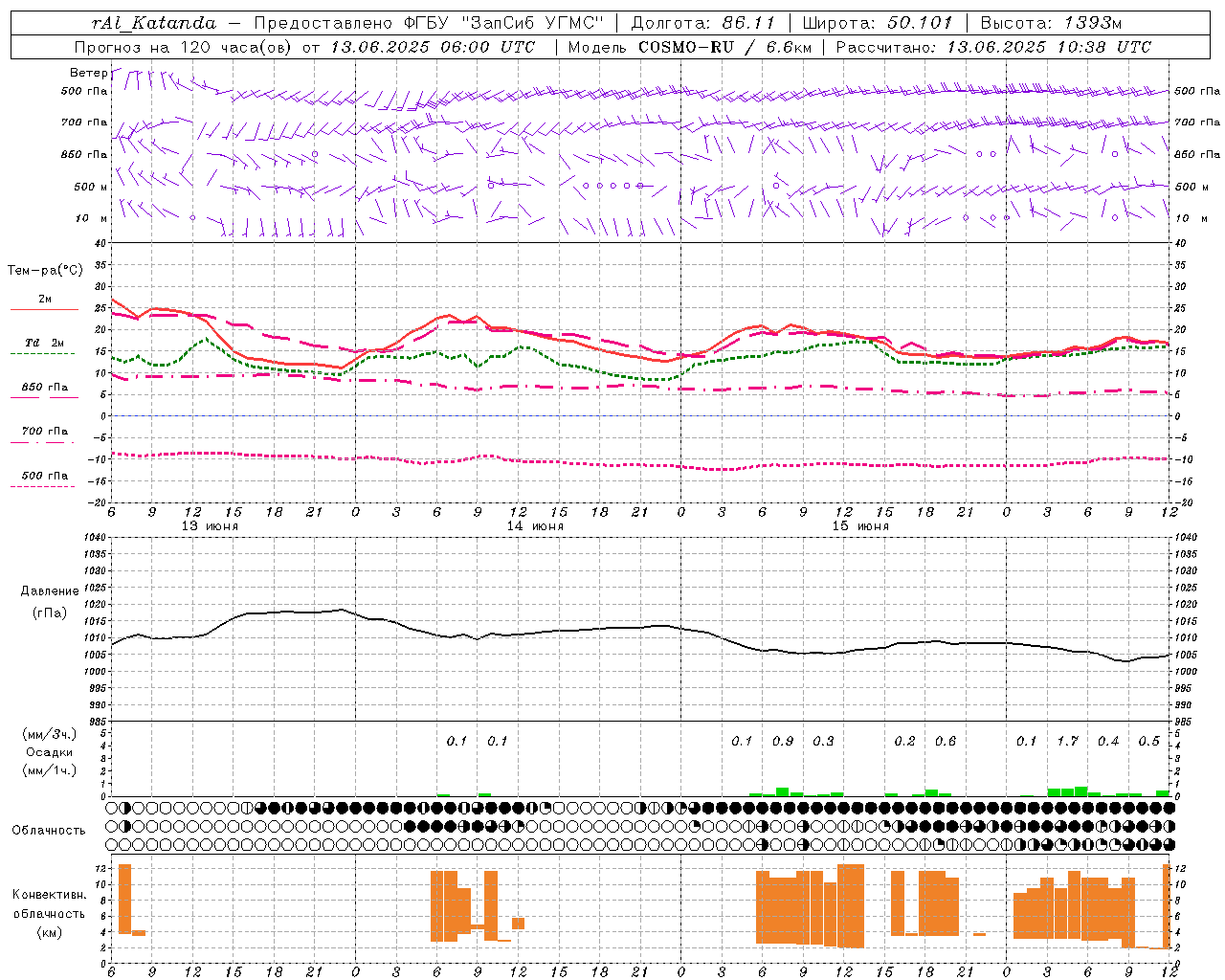Click the 500 гПа temperature legend entry
The height and width of the screenshot is (980, 1225).
click(x=45, y=476)
